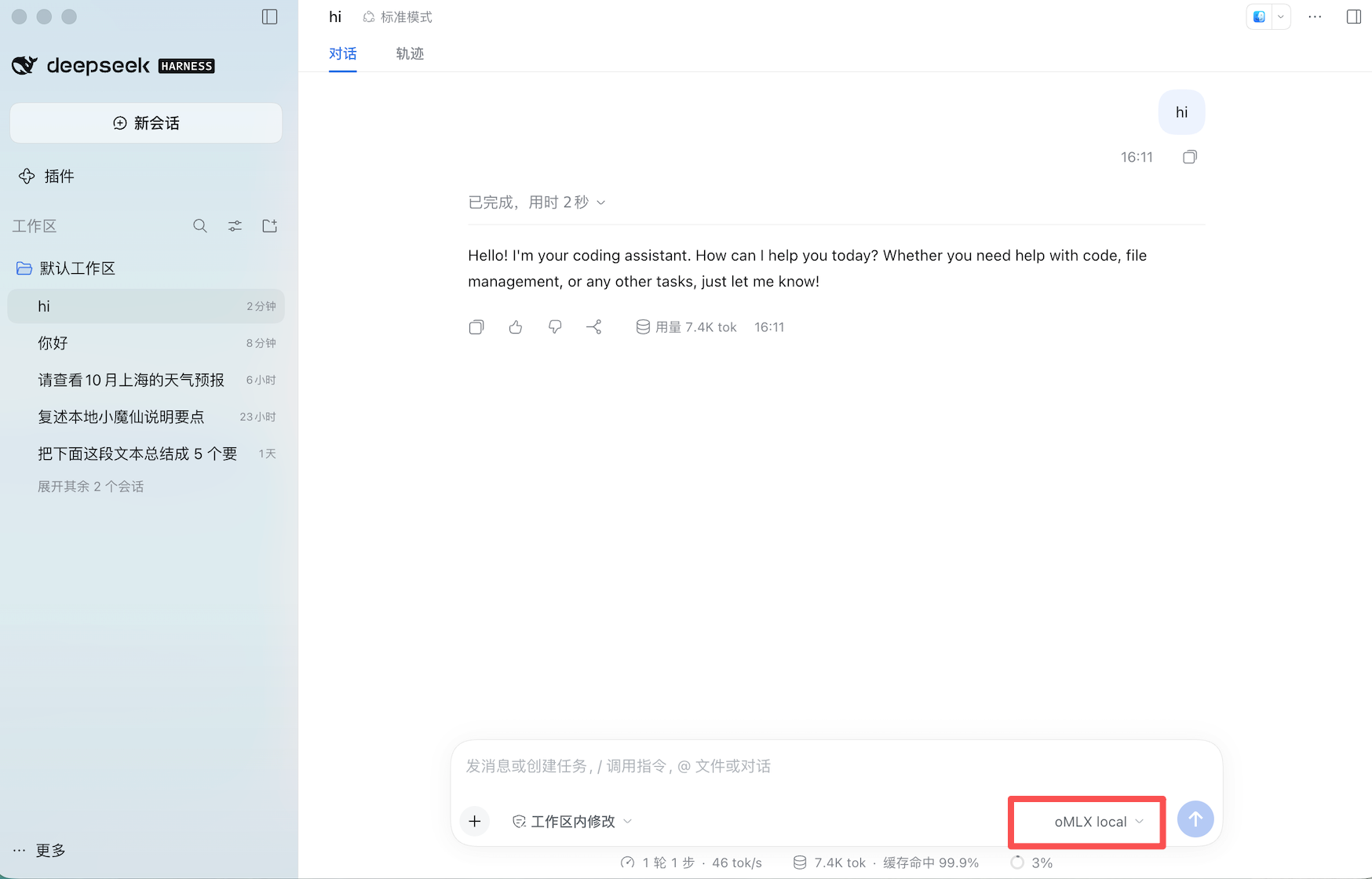Click the deepseek HARNESS logo
This screenshot has height=879, width=1372.
coord(113,66)
